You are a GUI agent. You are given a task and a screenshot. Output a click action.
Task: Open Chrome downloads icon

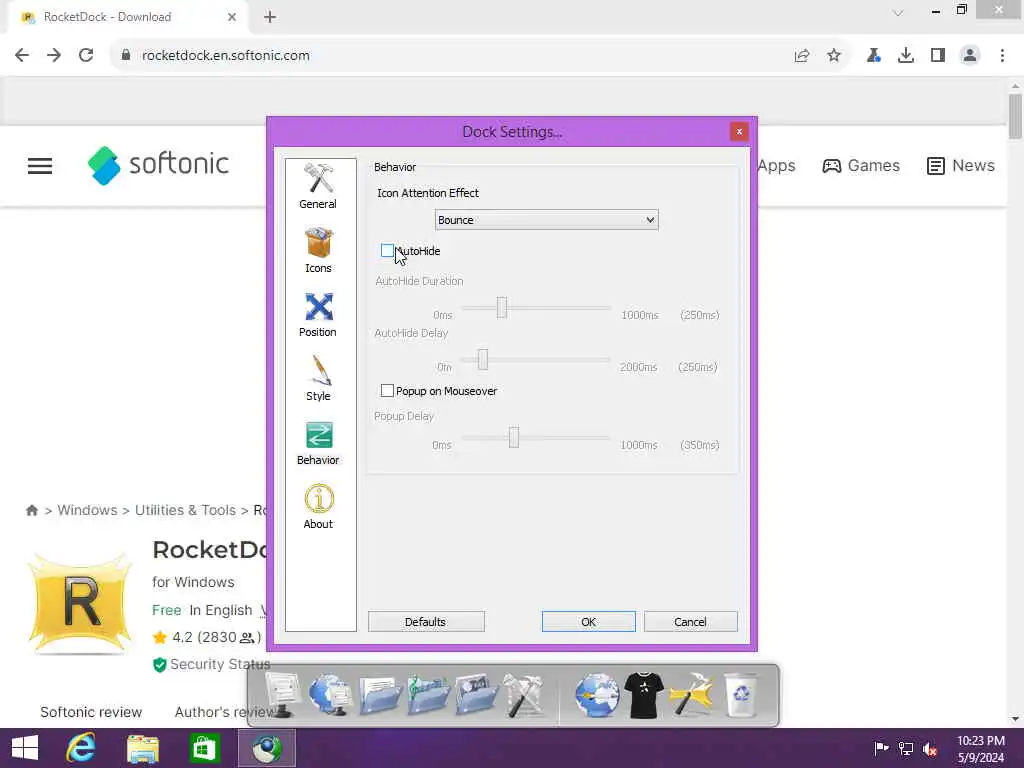coord(906,56)
